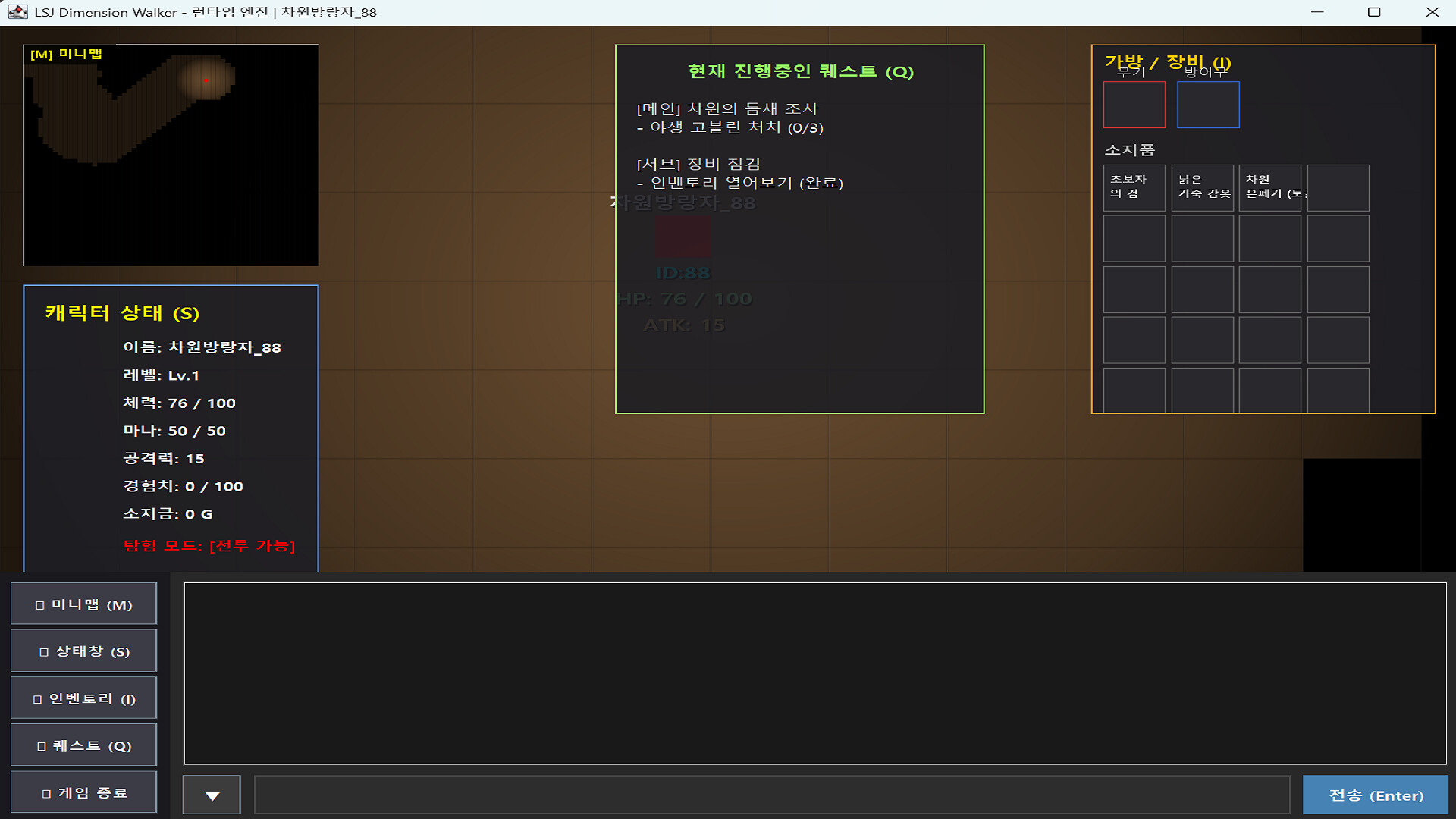Select the 초보자의 검 inventory item
Screen dimensions: 1456x819
[1134, 187]
